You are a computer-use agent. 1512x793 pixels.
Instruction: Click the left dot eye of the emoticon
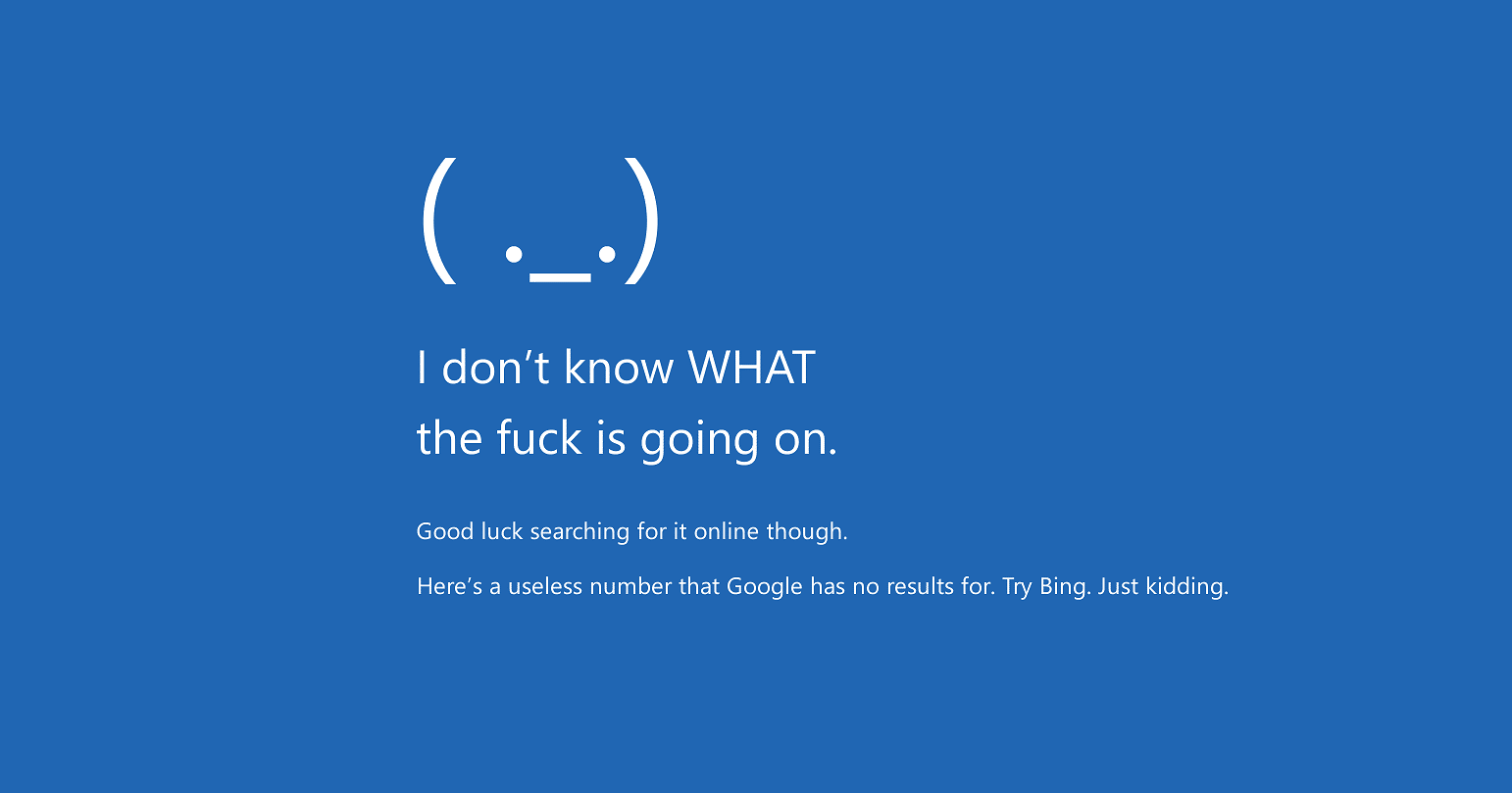pyautogui.click(x=513, y=255)
